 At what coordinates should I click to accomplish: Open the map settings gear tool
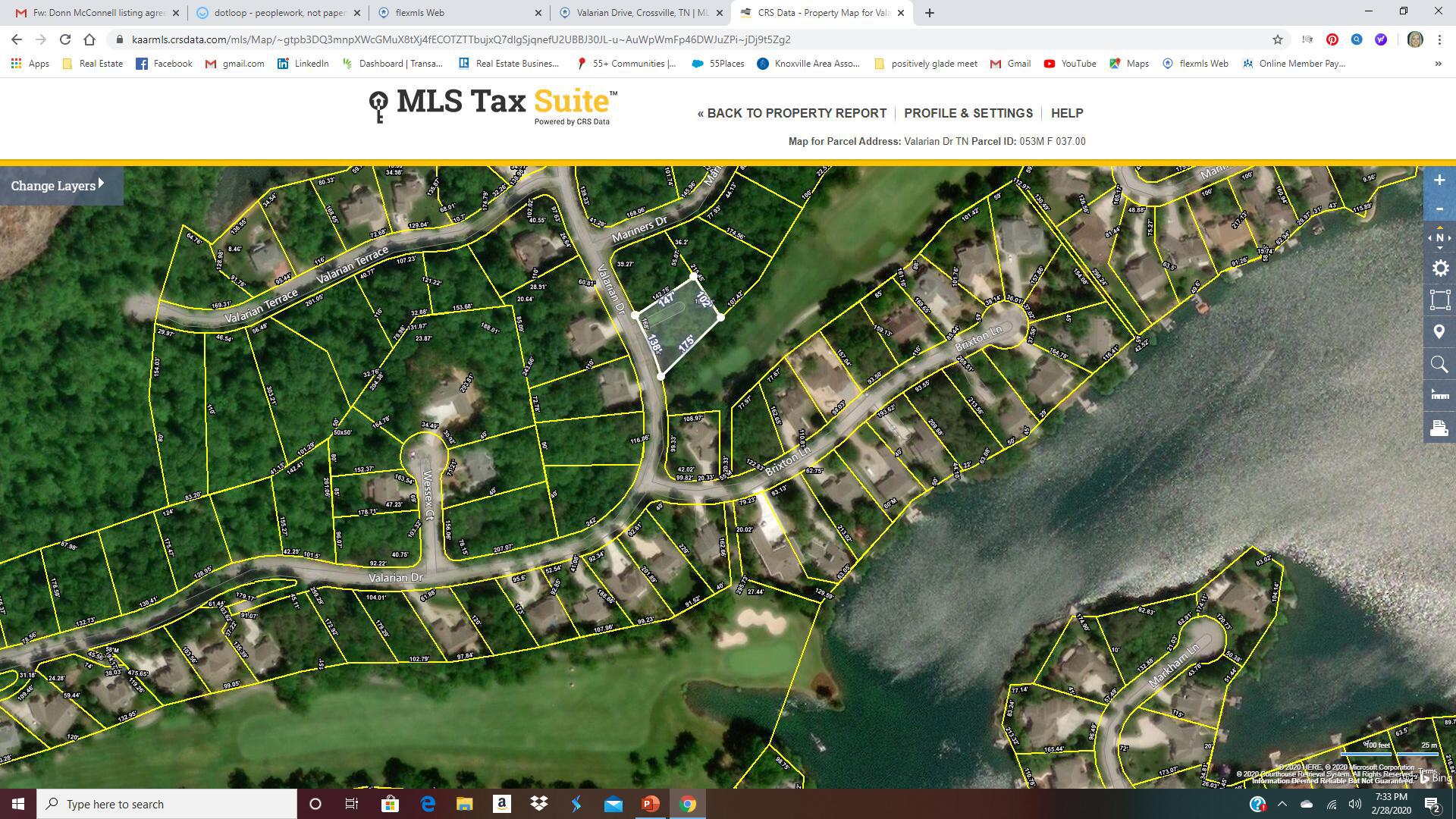point(1439,268)
